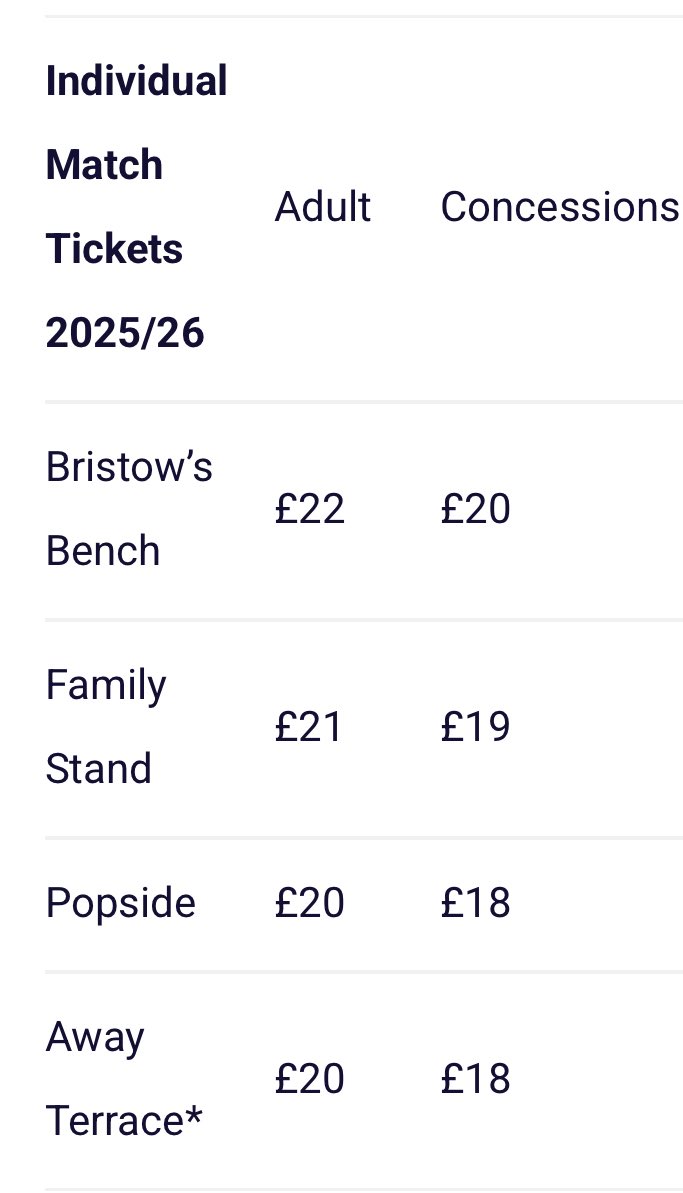Image resolution: width=683 pixels, height=1193 pixels.
Task: Click the 2025/26 season text in header
Action: point(125,332)
